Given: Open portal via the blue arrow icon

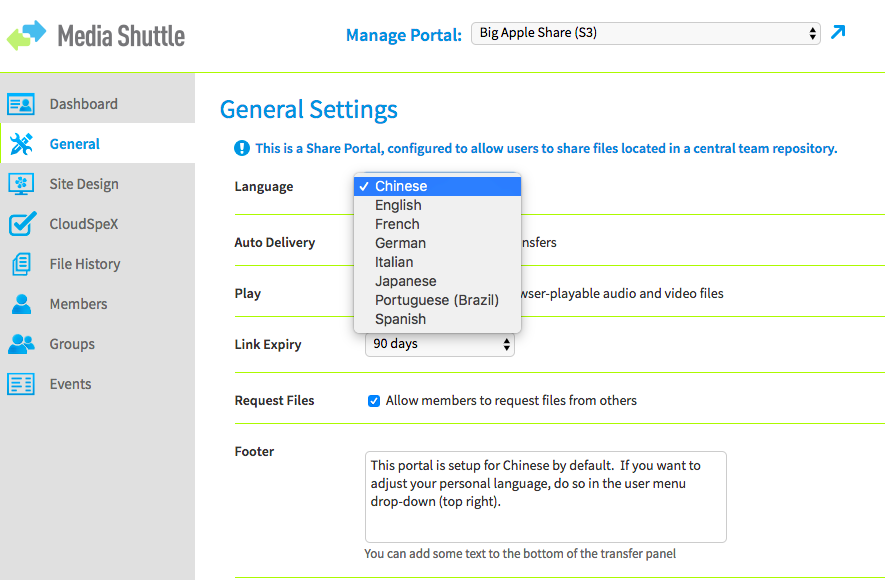Looking at the screenshot, I should tap(838, 32).
